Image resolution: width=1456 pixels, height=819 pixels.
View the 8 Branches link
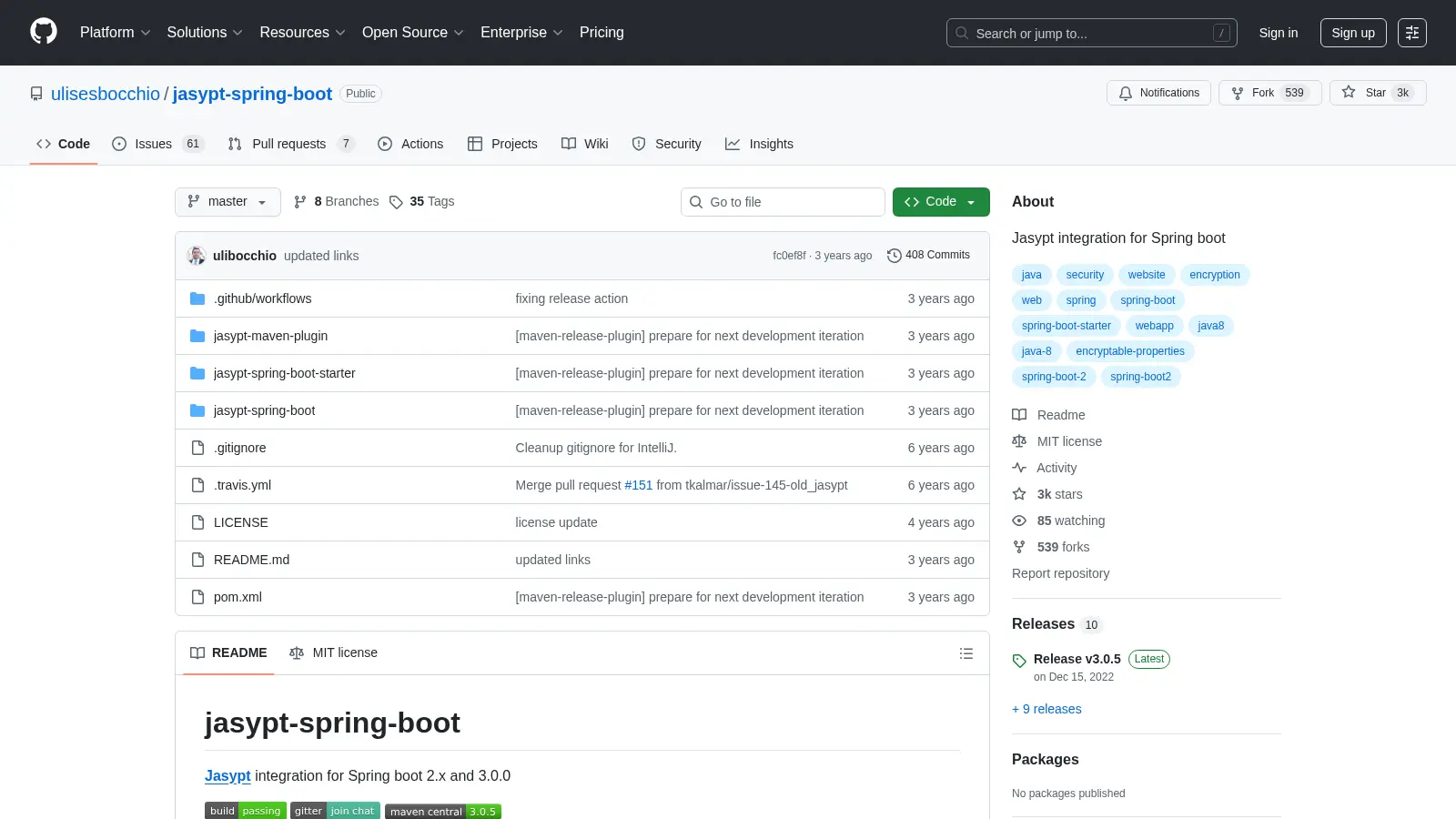coord(337,202)
